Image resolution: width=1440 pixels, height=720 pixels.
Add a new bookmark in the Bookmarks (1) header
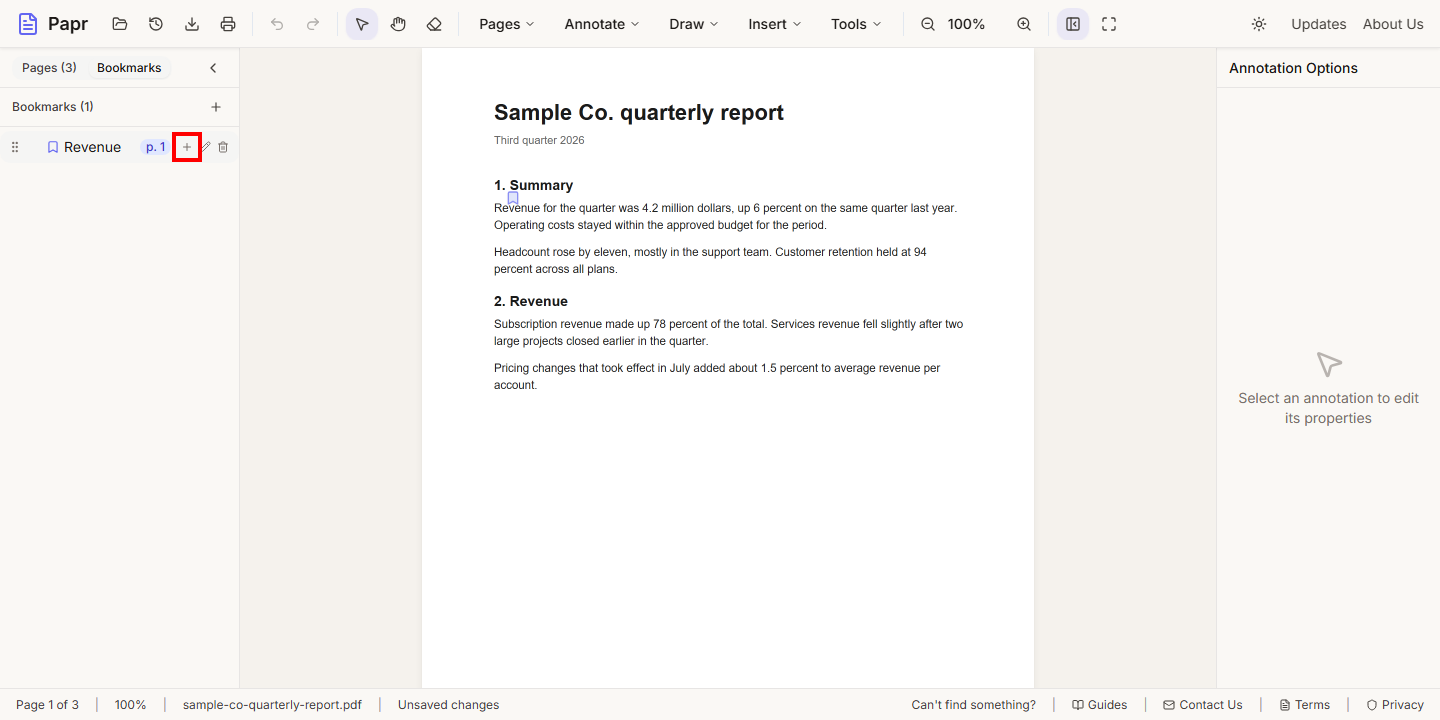pos(216,107)
